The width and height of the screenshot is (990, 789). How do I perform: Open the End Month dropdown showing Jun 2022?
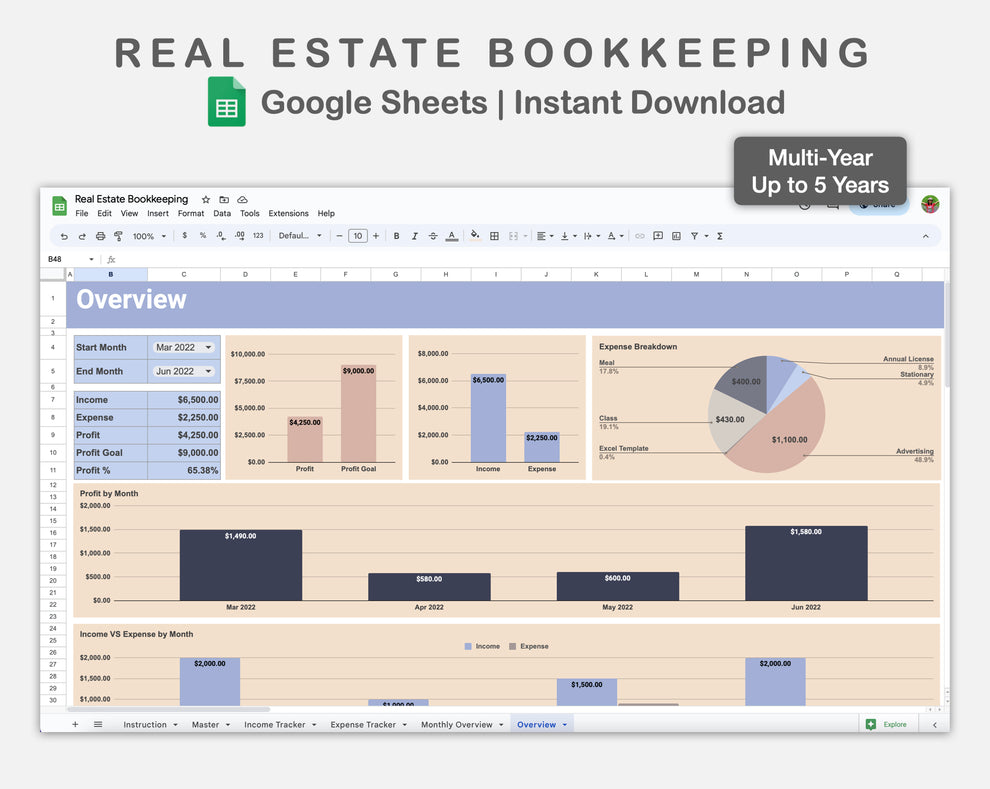[184, 371]
